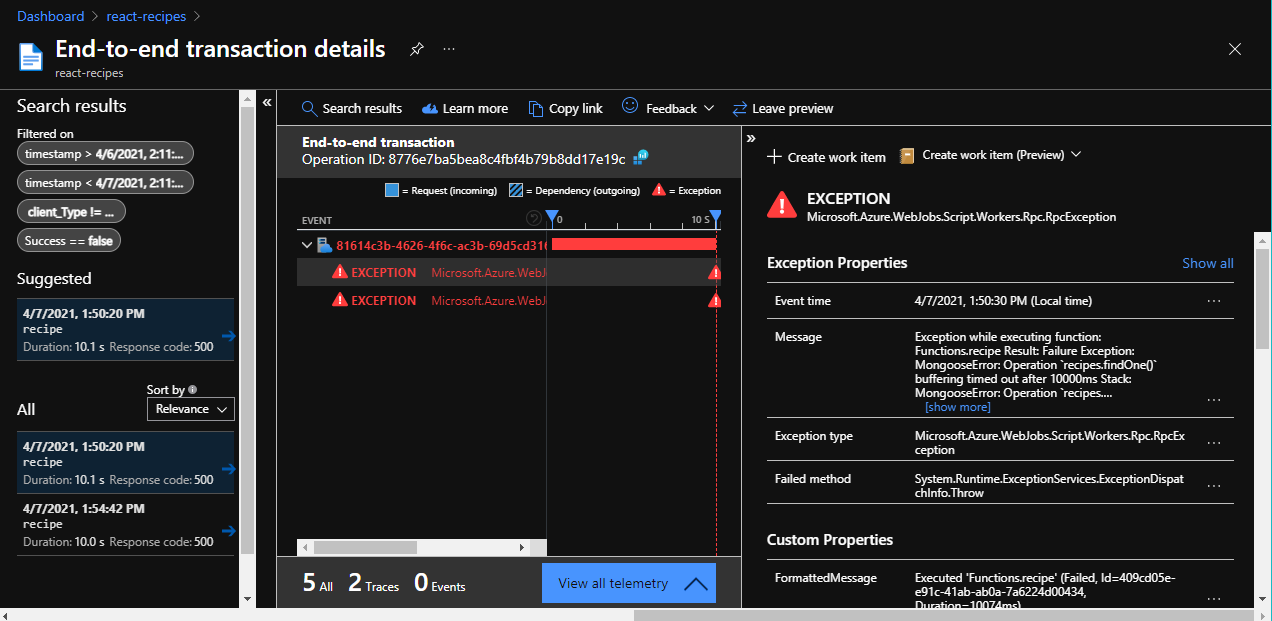Collapse the 81614c3b event tree
This screenshot has height=621, width=1272.
307,244
